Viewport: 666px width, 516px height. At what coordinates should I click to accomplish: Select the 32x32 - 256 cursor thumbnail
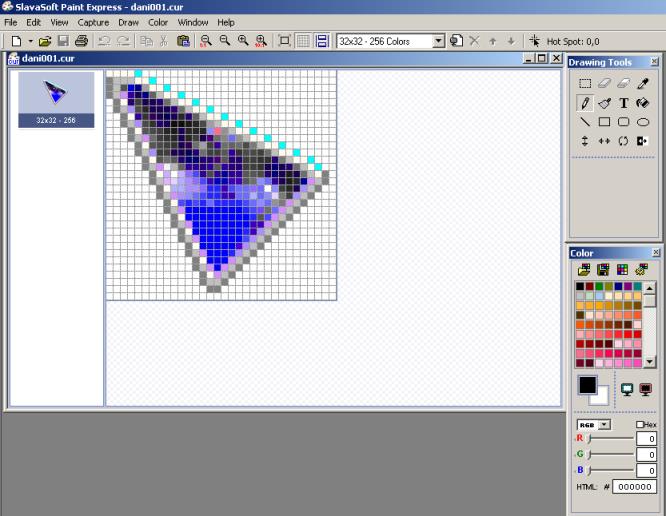coord(56,100)
